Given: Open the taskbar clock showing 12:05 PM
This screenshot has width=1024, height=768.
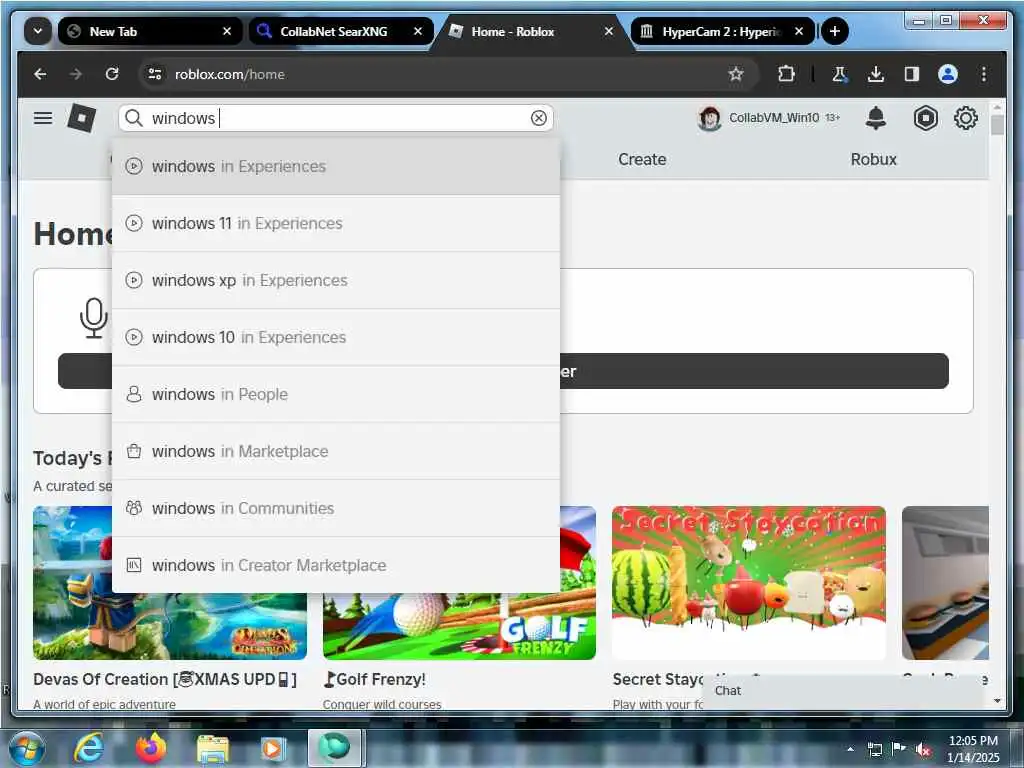Looking at the screenshot, I should pos(973,749).
